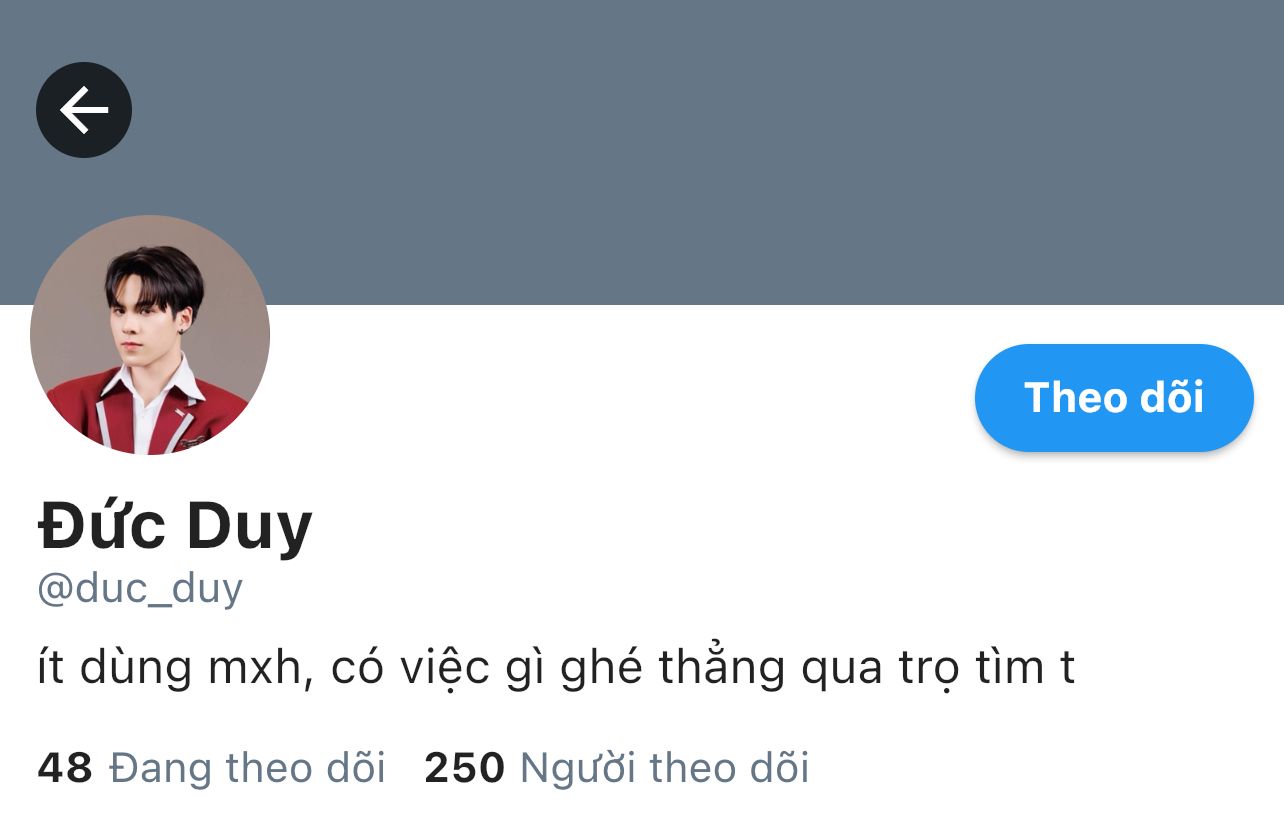Click the Đang theo dõi label text
The width and height of the screenshot is (1284, 829).
[x=247, y=768]
